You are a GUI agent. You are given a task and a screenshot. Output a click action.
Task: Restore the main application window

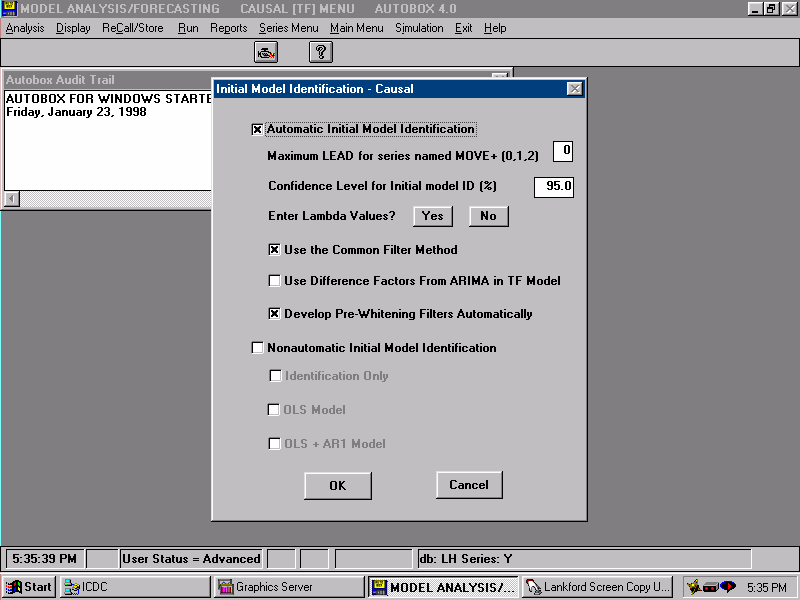click(771, 9)
